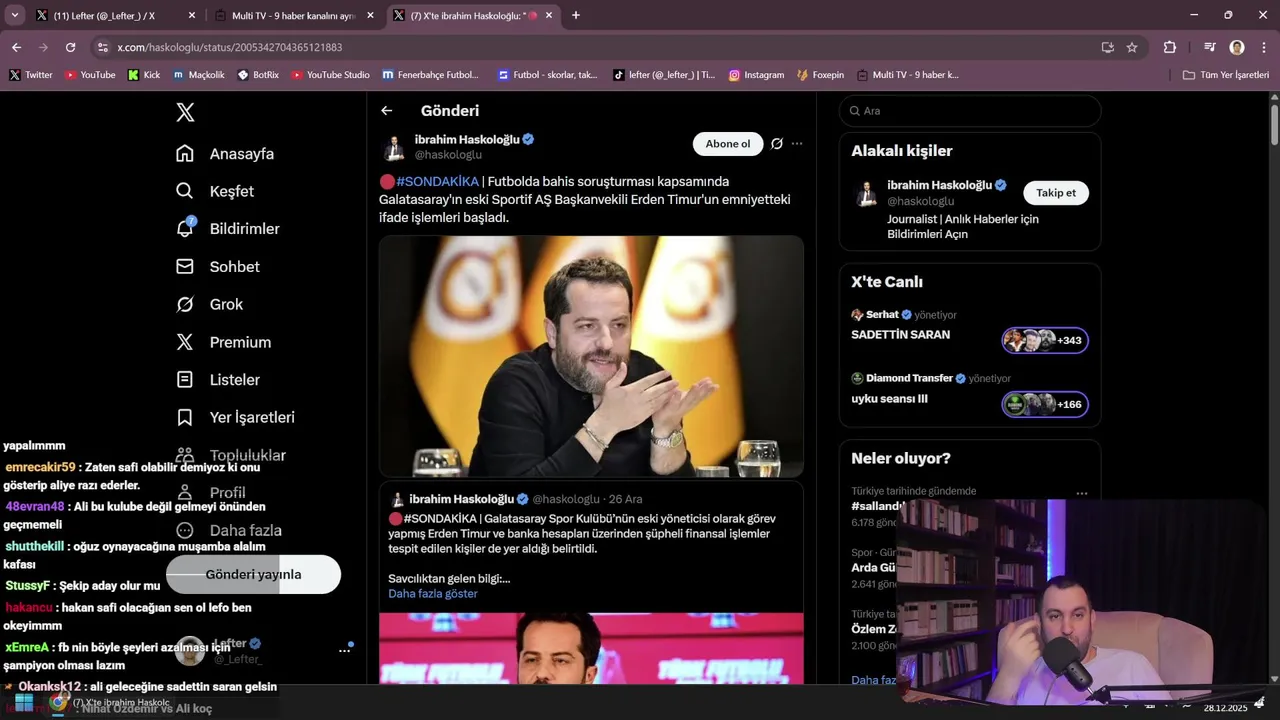Open Erden Timur photo in post
This screenshot has height=720, width=1280.
click(x=591, y=356)
